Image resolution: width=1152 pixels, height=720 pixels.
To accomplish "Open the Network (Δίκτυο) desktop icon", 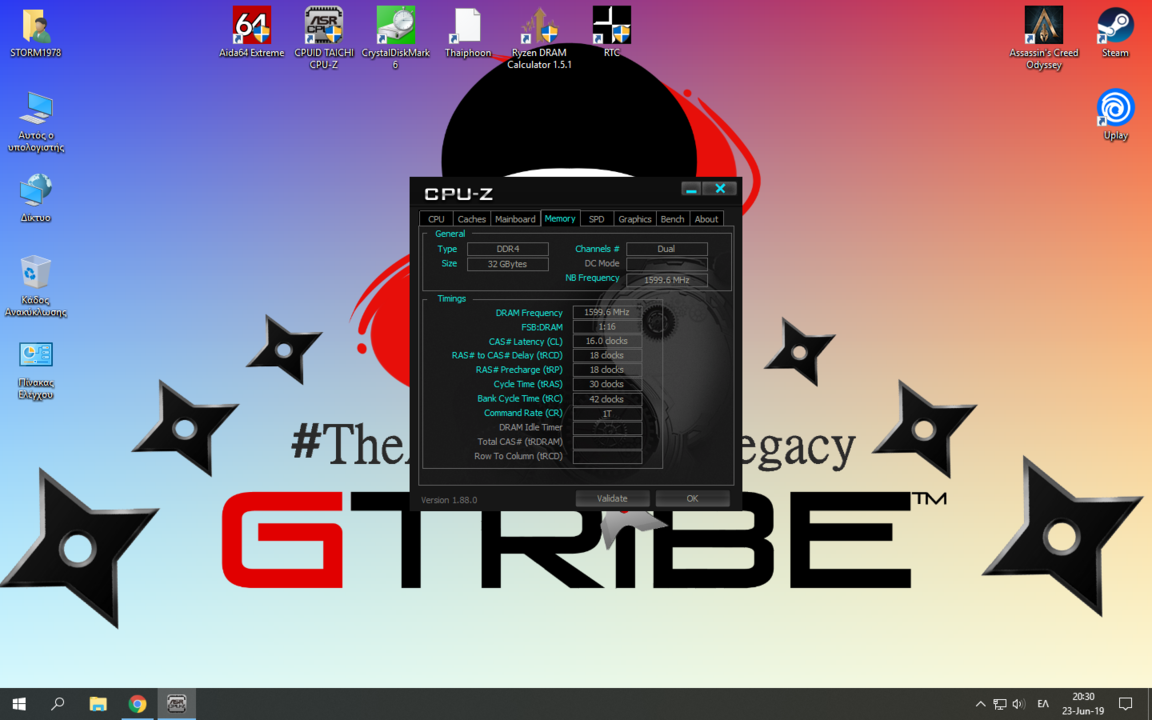I will coord(35,198).
